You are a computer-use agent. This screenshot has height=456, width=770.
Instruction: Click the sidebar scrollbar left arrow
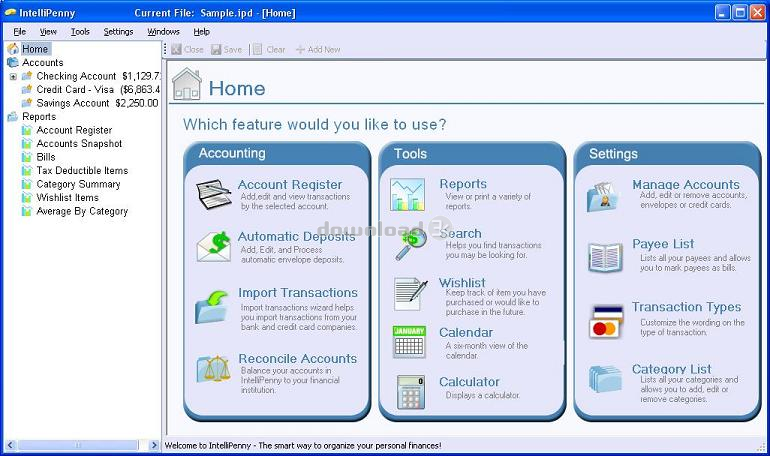(10, 445)
